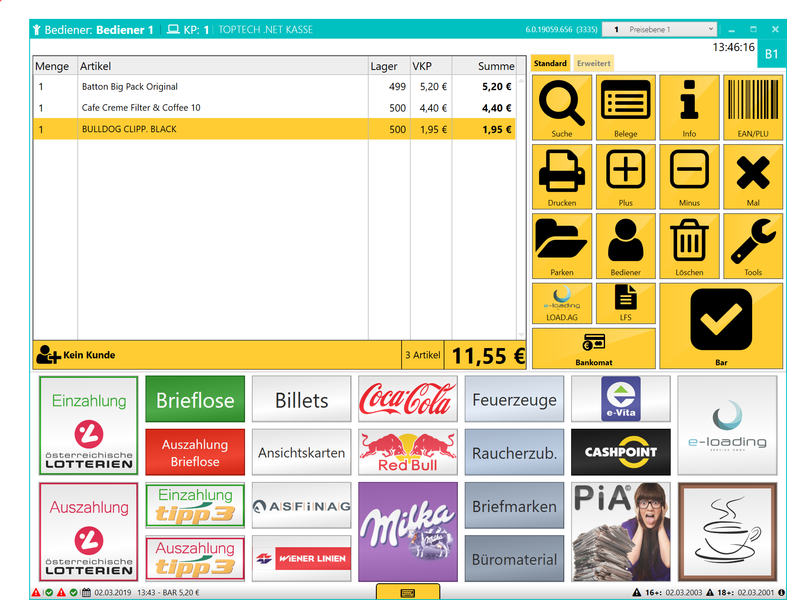Open the Suche search function

tap(562, 107)
